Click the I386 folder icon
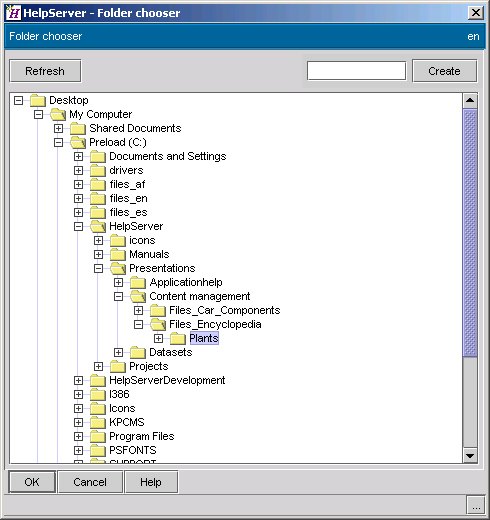490x520 pixels. coord(98,394)
